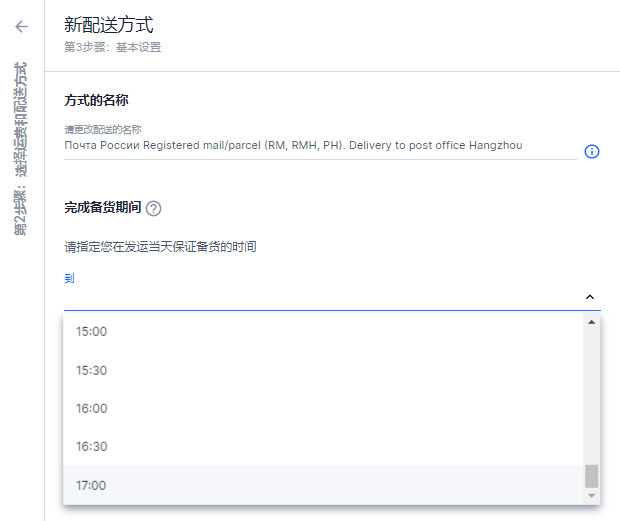Return to step 2 vertical label 第2步骤
Viewport: 620px width, 521px height.
pos(20,149)
